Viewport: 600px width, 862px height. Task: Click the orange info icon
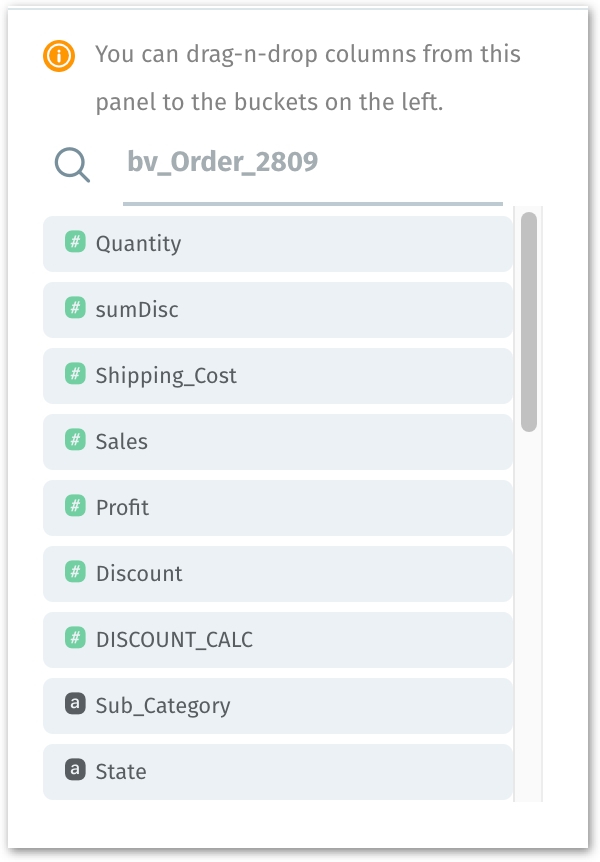[x=59, y=57]
